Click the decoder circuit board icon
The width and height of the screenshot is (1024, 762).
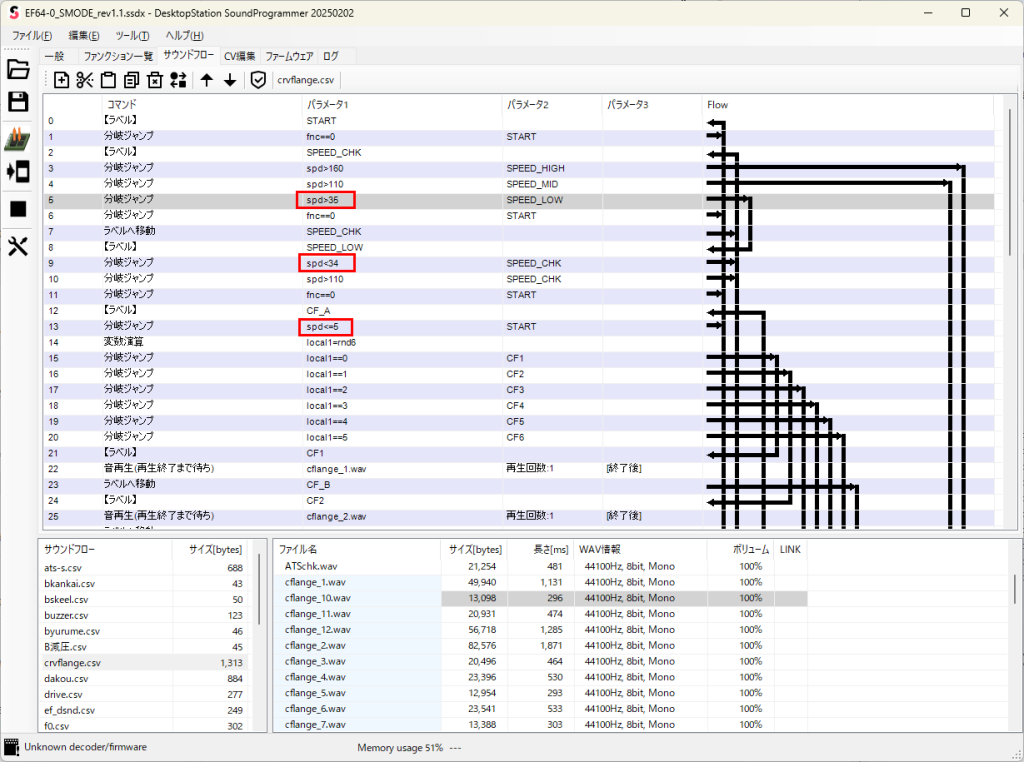(x=18, y=139)
